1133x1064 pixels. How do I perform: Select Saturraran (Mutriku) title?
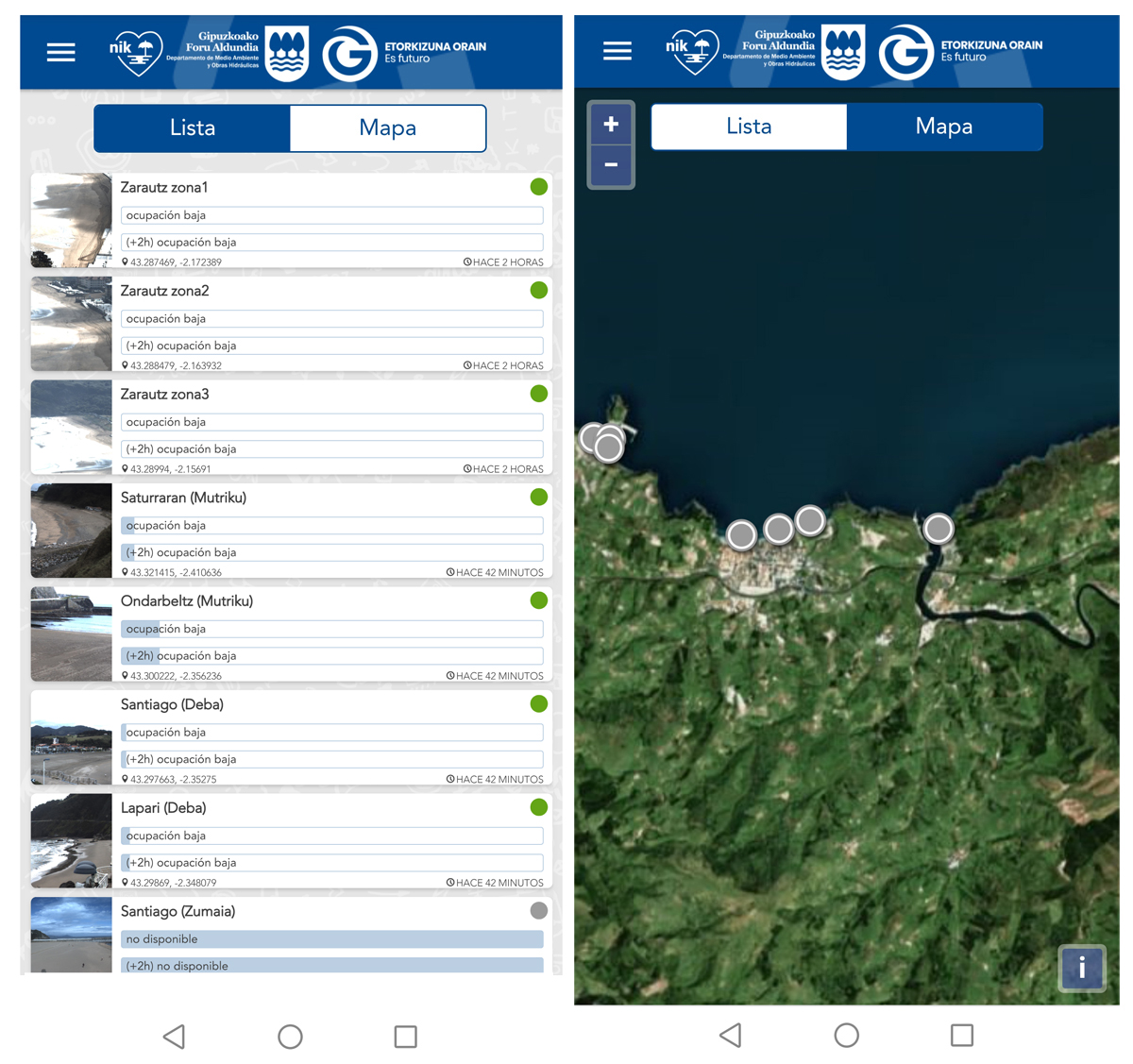[x=183, y=498]
